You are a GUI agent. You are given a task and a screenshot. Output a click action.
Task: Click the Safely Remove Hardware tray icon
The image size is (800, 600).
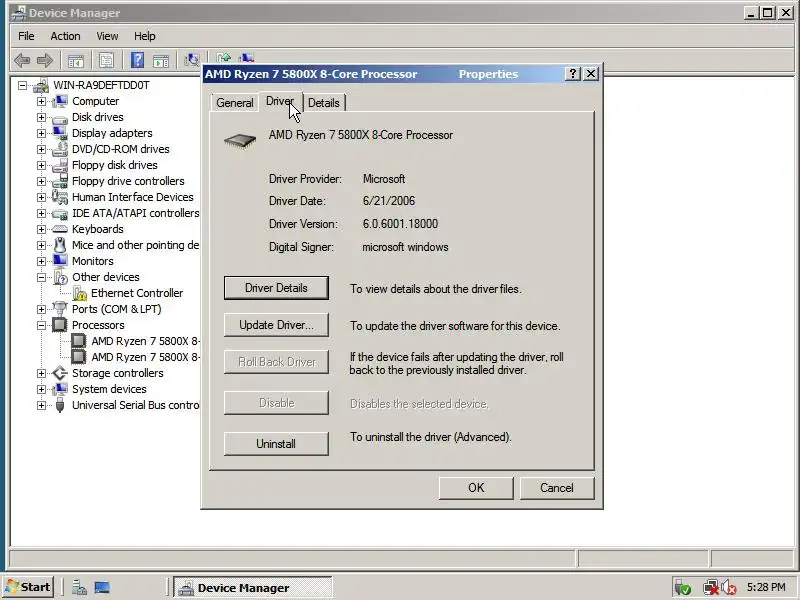pyautogui.click(x=683, y=588)
